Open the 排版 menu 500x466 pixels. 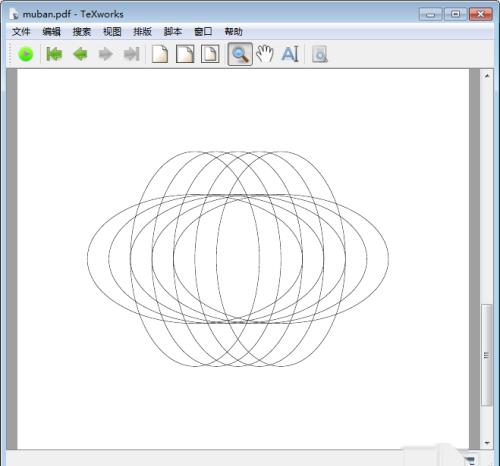click(x=142, y=32)
